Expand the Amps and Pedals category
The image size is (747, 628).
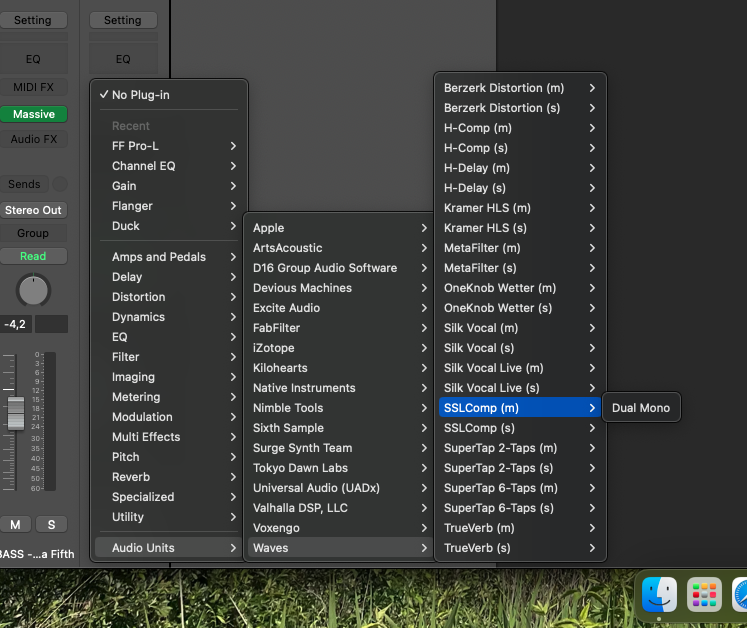point(169,257)
